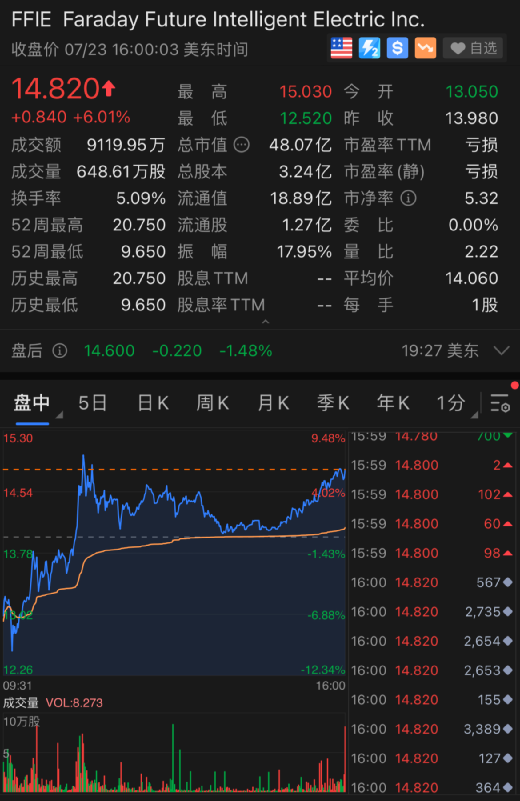Tap the 振幅 value 17.95%

pyautogui.click(x=304, y=251)
